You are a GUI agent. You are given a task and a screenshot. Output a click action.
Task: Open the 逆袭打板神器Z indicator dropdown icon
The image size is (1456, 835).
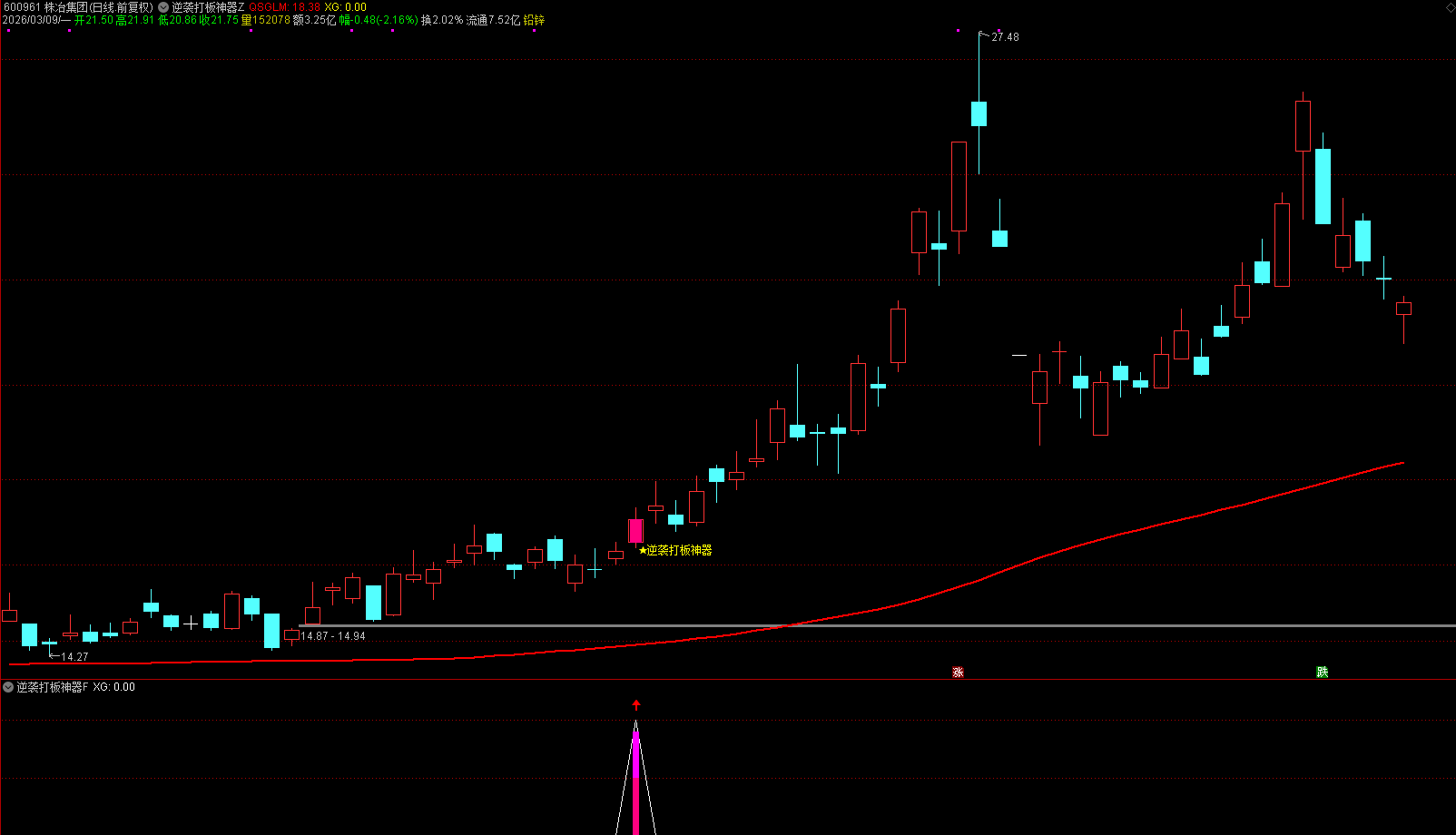(x=163, y=7)
